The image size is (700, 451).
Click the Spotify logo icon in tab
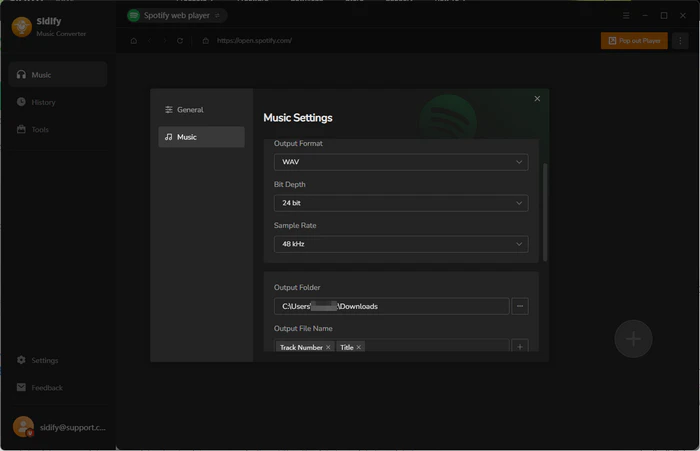(133, 16)
